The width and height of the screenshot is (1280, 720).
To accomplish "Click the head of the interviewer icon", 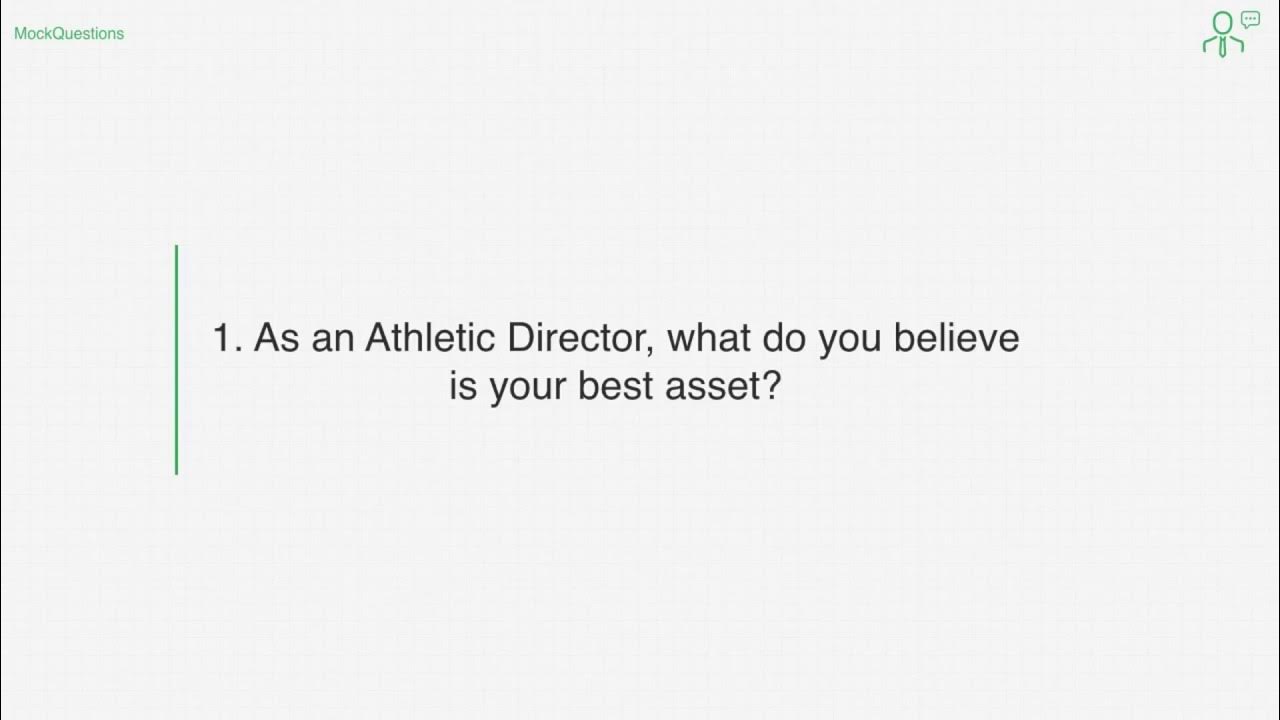I will pos(1222,23).
